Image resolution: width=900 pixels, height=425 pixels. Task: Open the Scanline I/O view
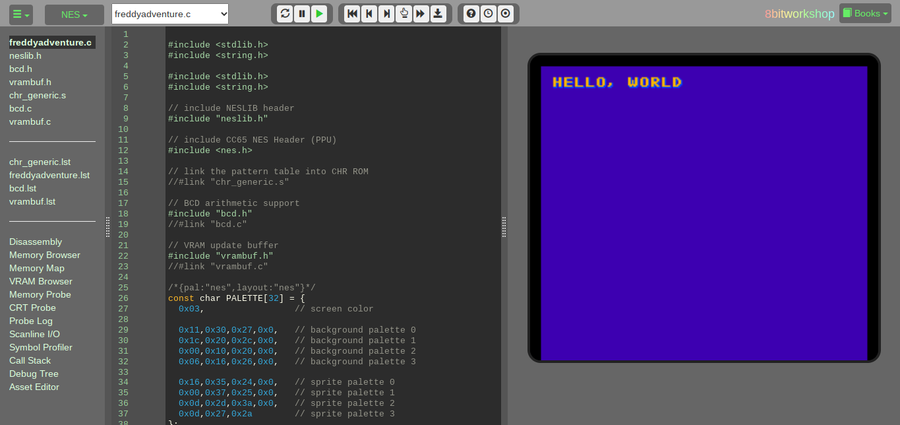(x=34, y=334)
